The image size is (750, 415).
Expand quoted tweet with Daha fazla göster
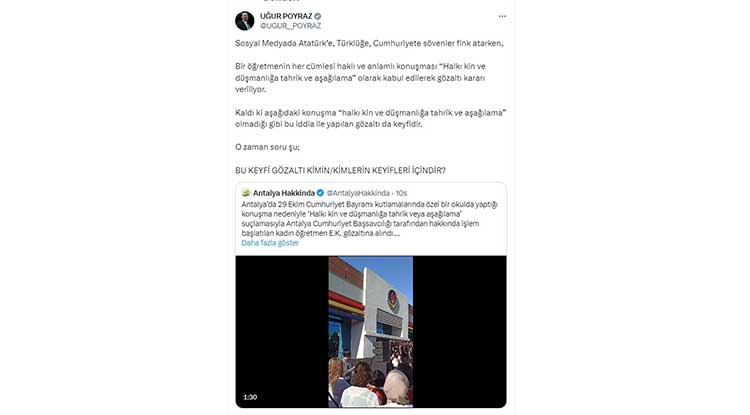click(x=270, y=243)
